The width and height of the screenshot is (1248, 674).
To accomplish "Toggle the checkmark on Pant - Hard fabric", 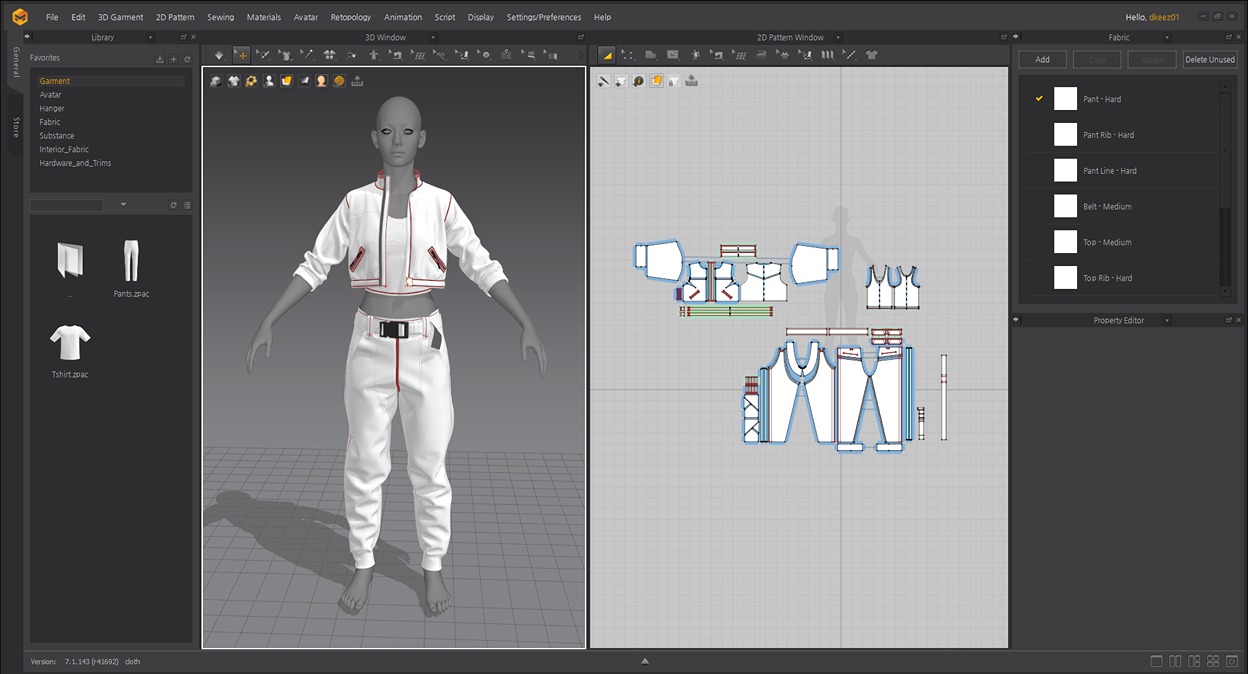I will pos(1039,99).
